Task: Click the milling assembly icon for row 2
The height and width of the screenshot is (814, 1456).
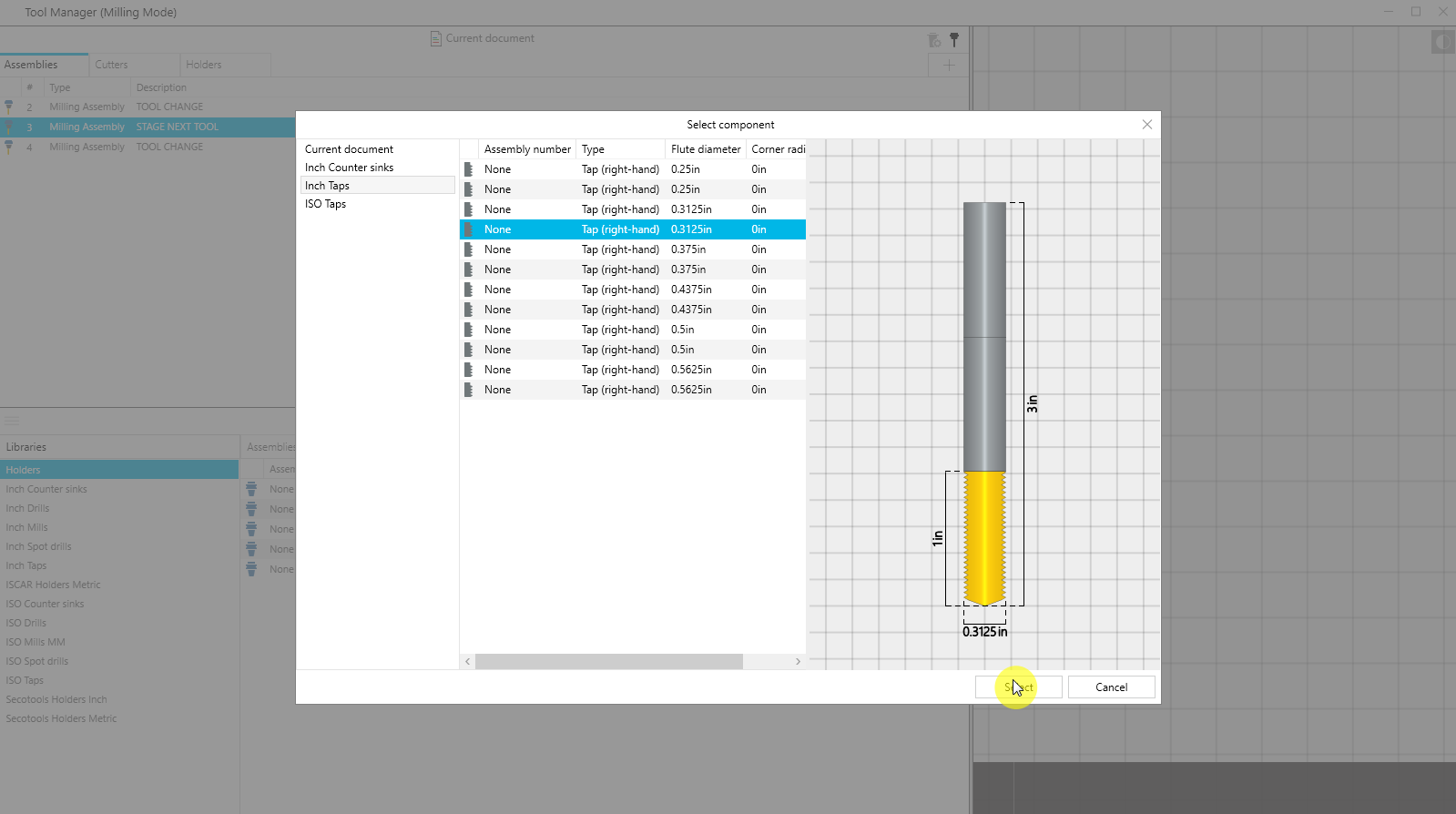Action: pyautogui.click(x=9, y=107)
